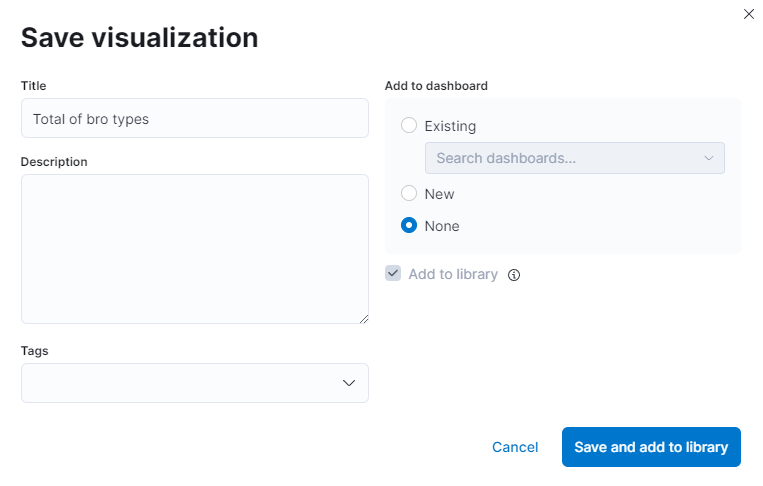The height and width of the screenshot is (486, 763).
Task: Select the None radio button
Action: pos(409,226)
